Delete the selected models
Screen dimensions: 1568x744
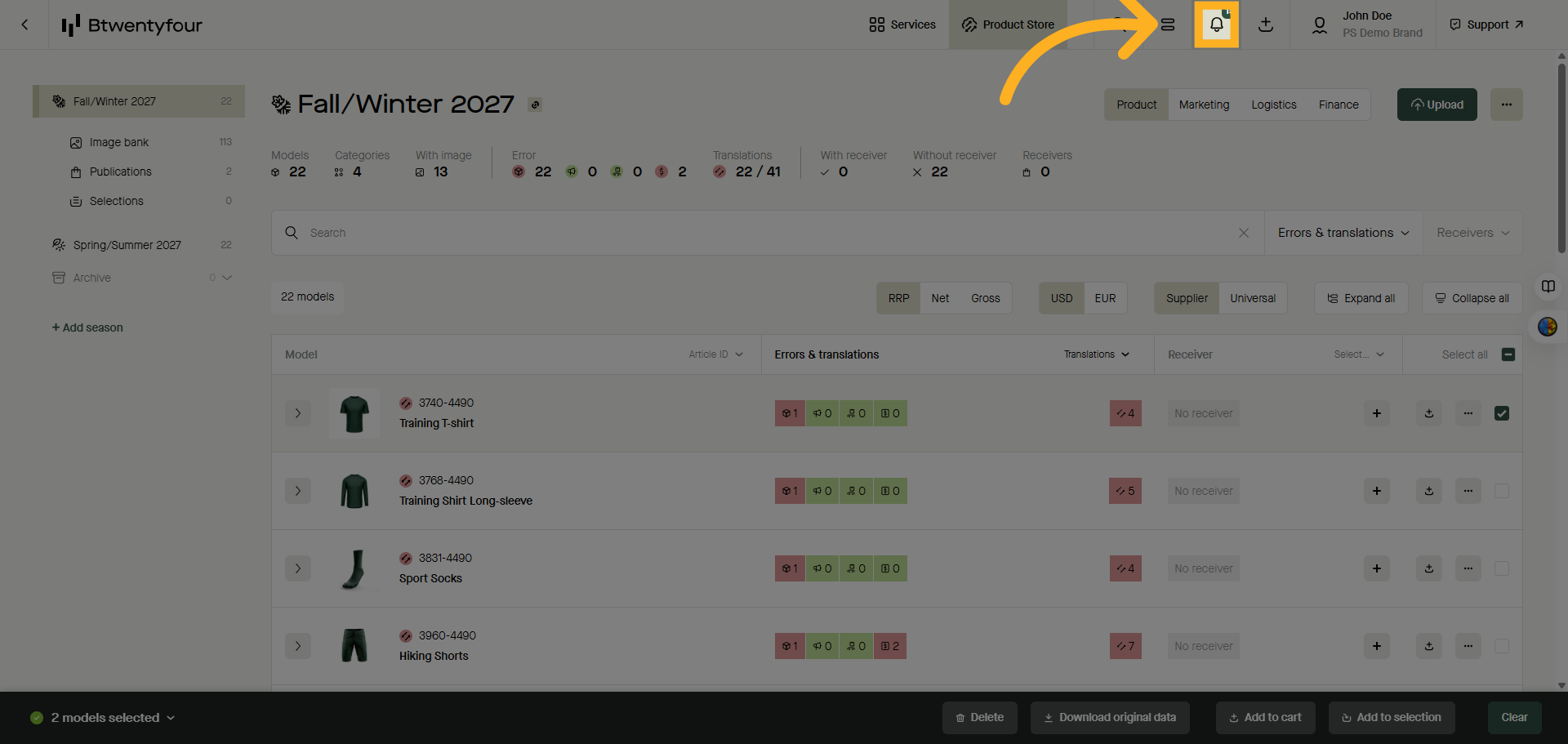coord(979,718)
